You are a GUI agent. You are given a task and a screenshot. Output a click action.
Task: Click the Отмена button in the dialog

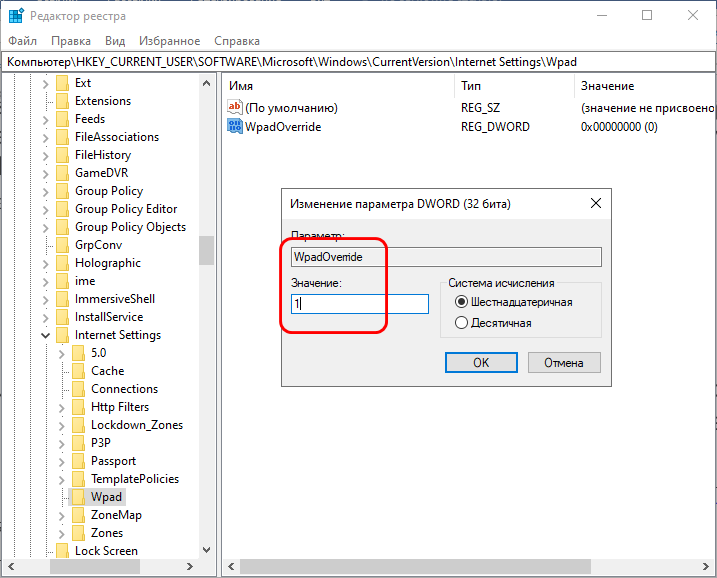[x=564, y=363]
